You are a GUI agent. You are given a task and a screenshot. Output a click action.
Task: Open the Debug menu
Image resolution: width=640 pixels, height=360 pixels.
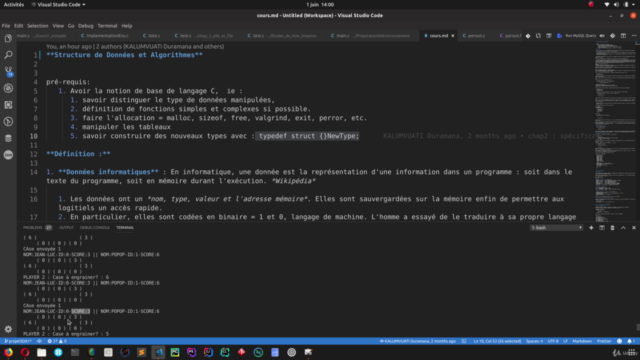click(x=86, y=26)
